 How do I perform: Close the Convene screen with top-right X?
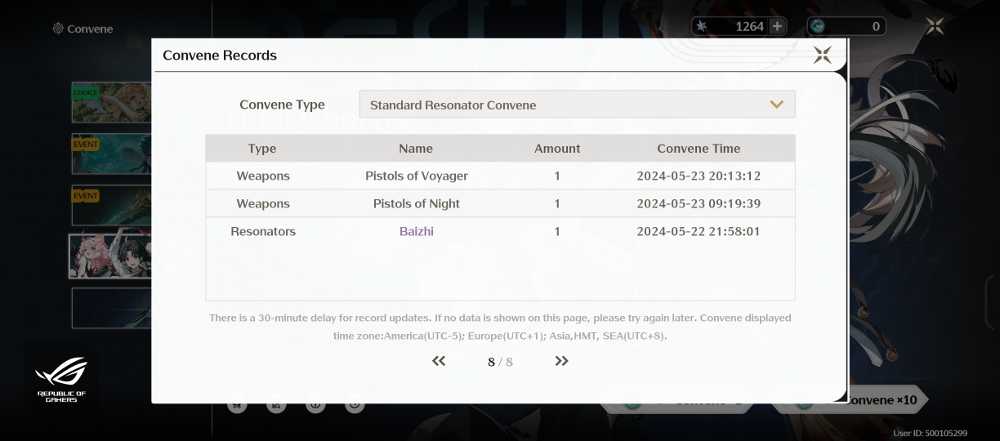tap(934, 26)
